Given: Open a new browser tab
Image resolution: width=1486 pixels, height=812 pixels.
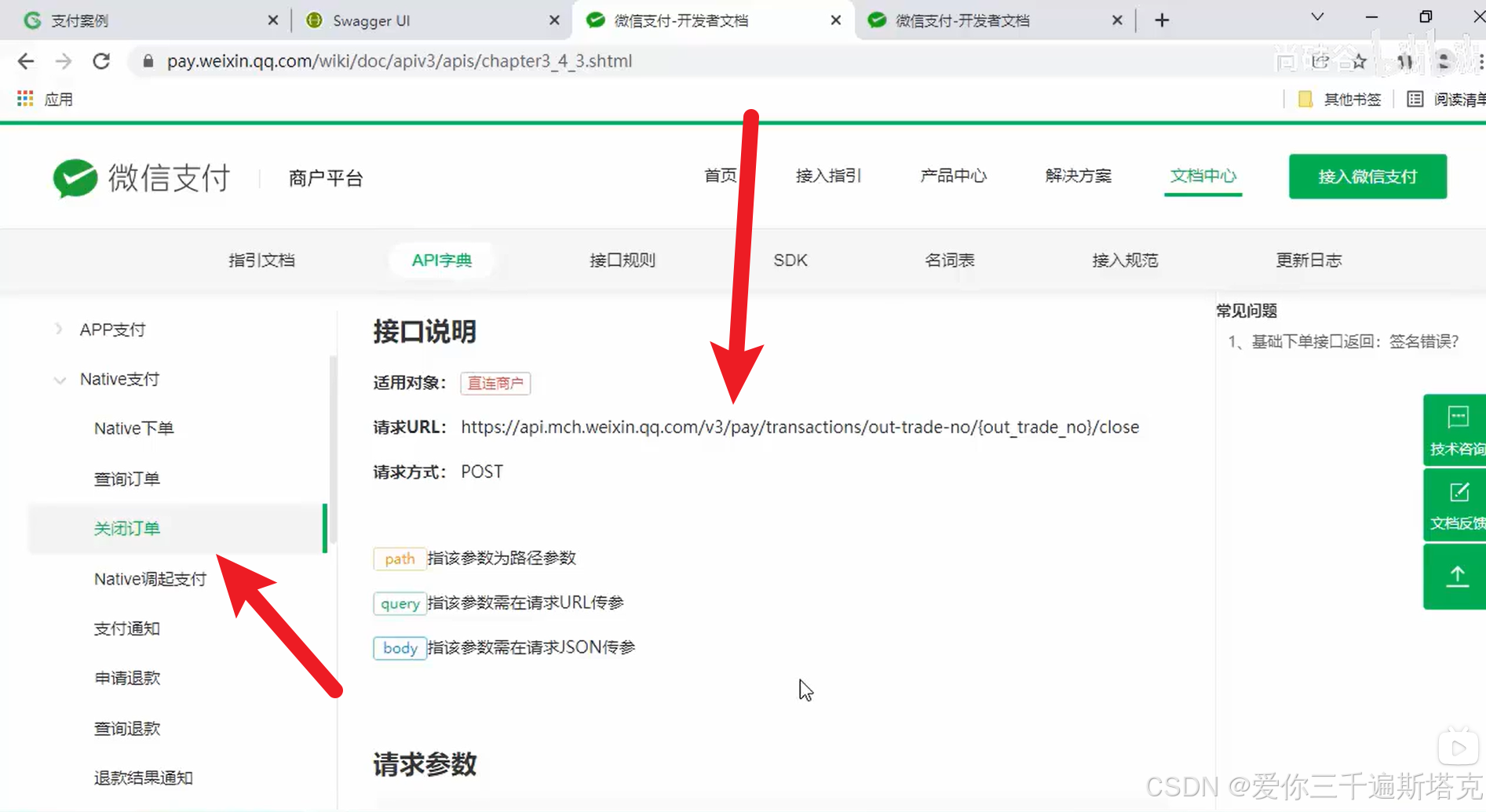Looking at the screenshot, I should (x=1163, y=20).
